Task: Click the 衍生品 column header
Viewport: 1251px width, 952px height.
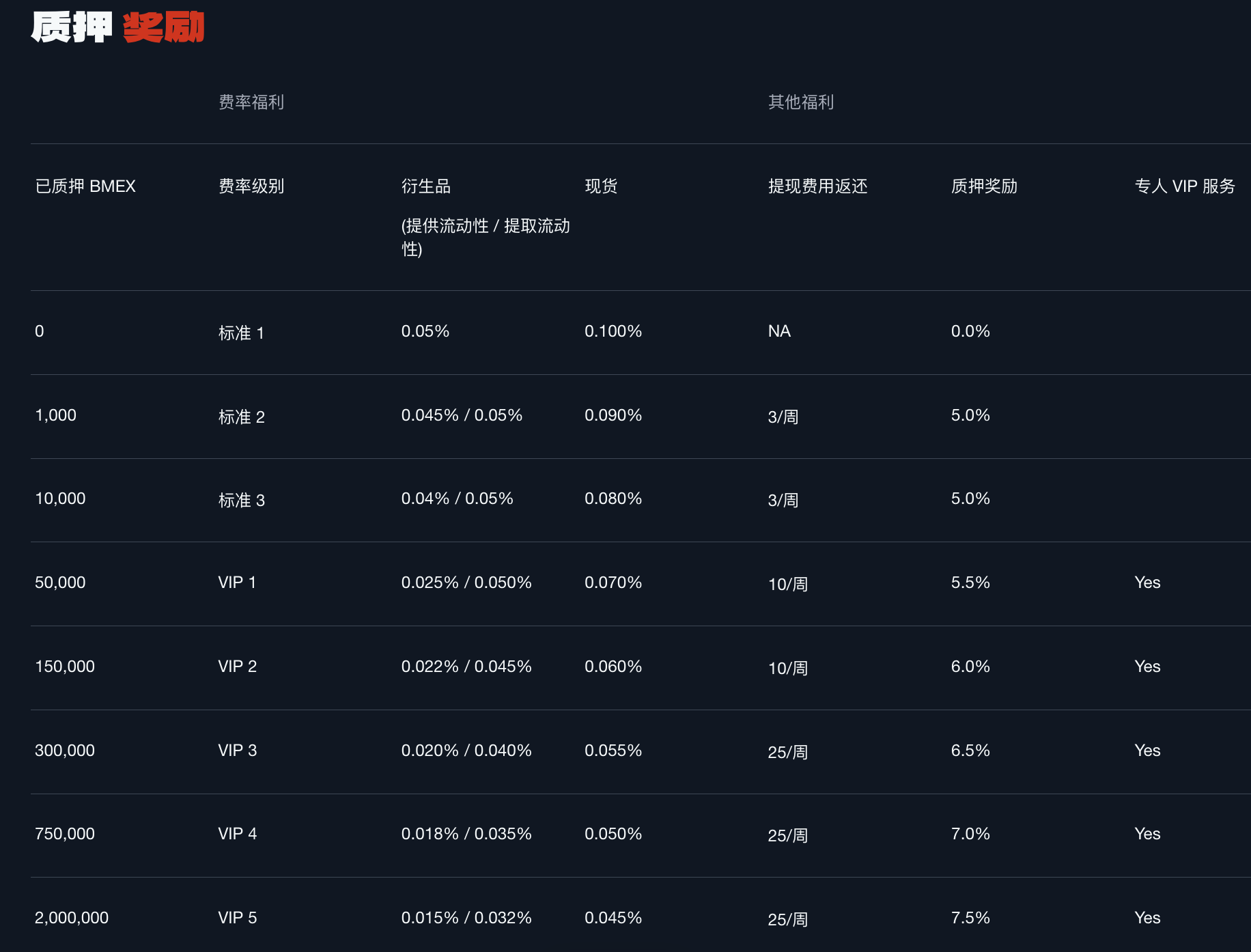Action: tap(426, 186)
